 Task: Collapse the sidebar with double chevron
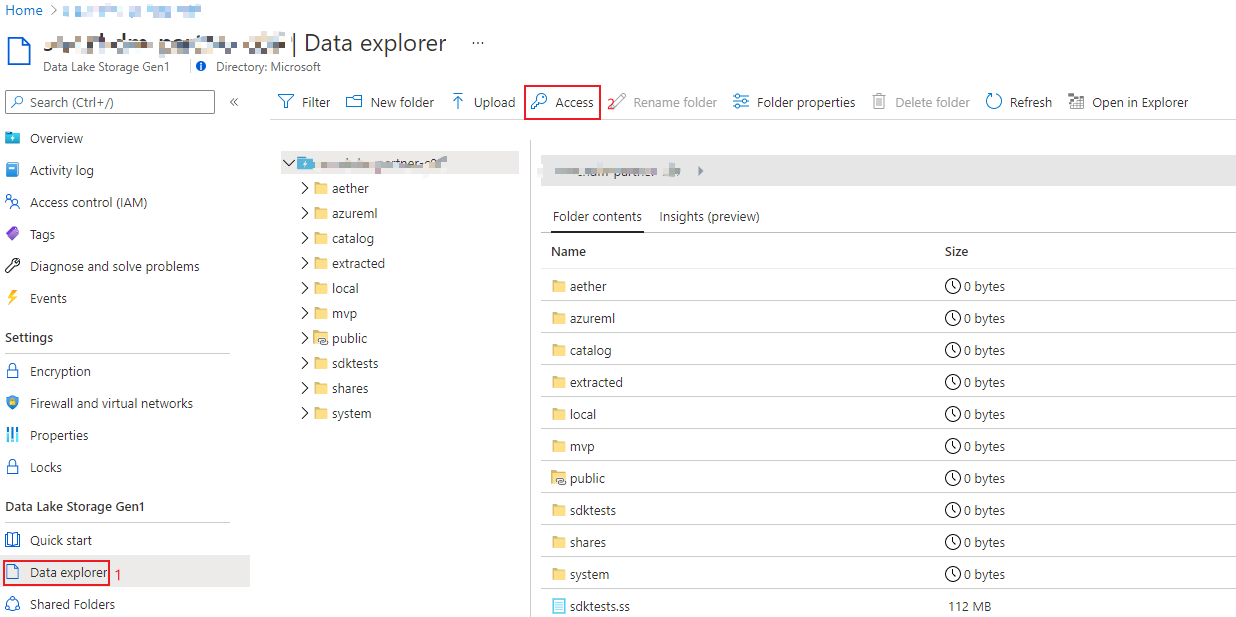point(234,102)
